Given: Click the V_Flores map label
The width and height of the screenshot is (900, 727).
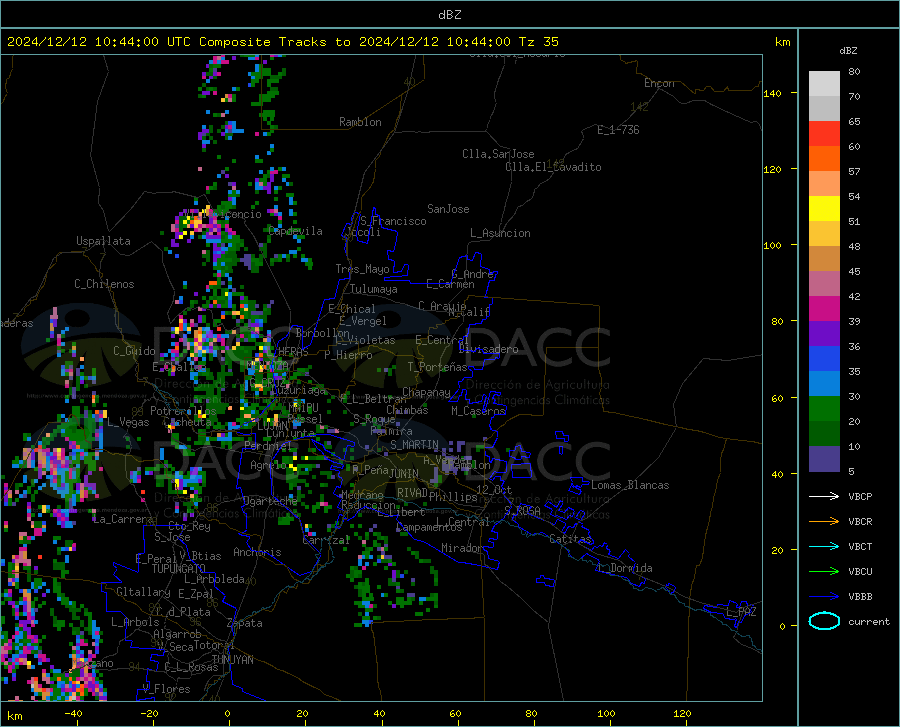Looking at the screenshot, I should [x=166, y=689].
